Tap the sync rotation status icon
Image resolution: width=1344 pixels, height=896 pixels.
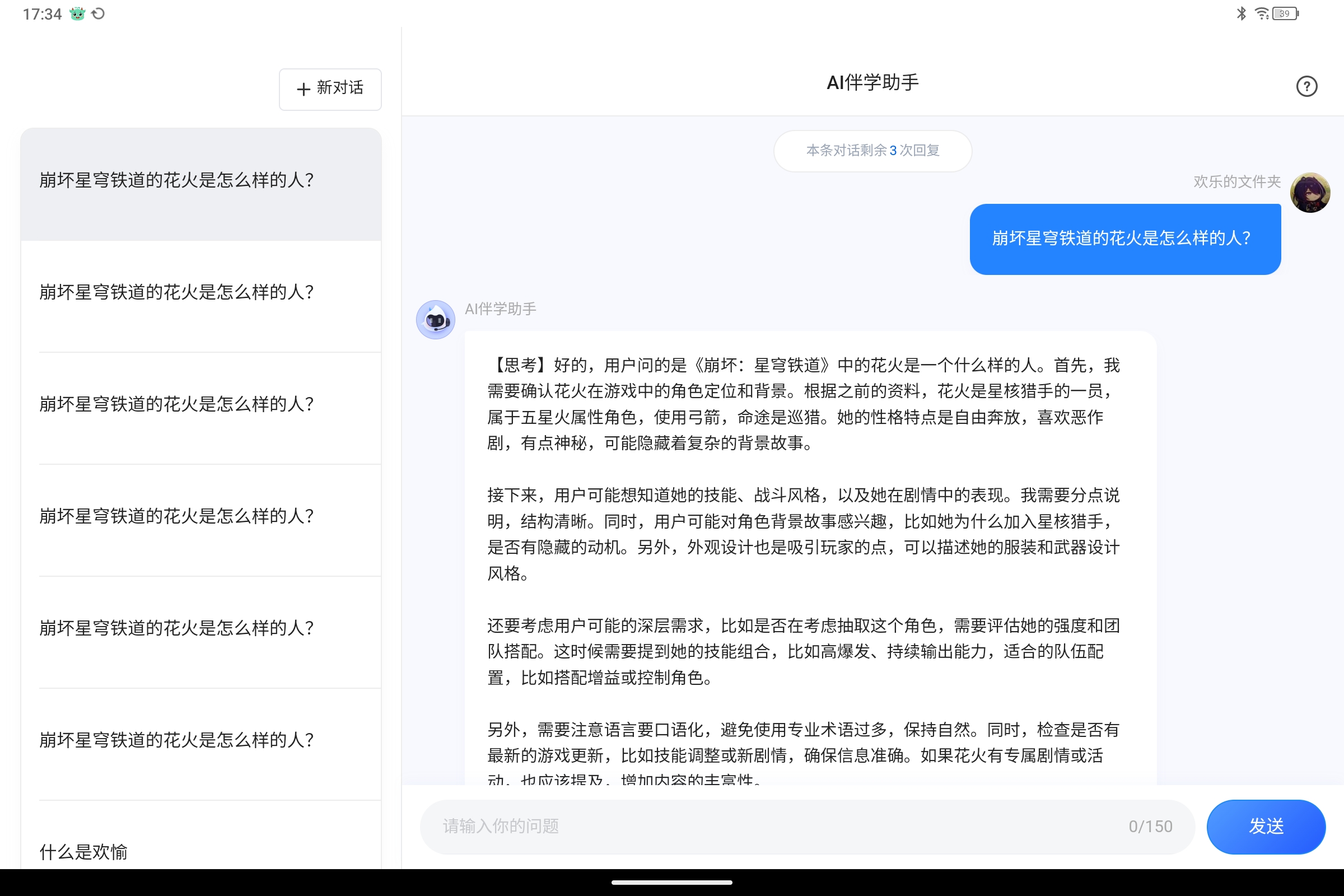tap(99, 13)
